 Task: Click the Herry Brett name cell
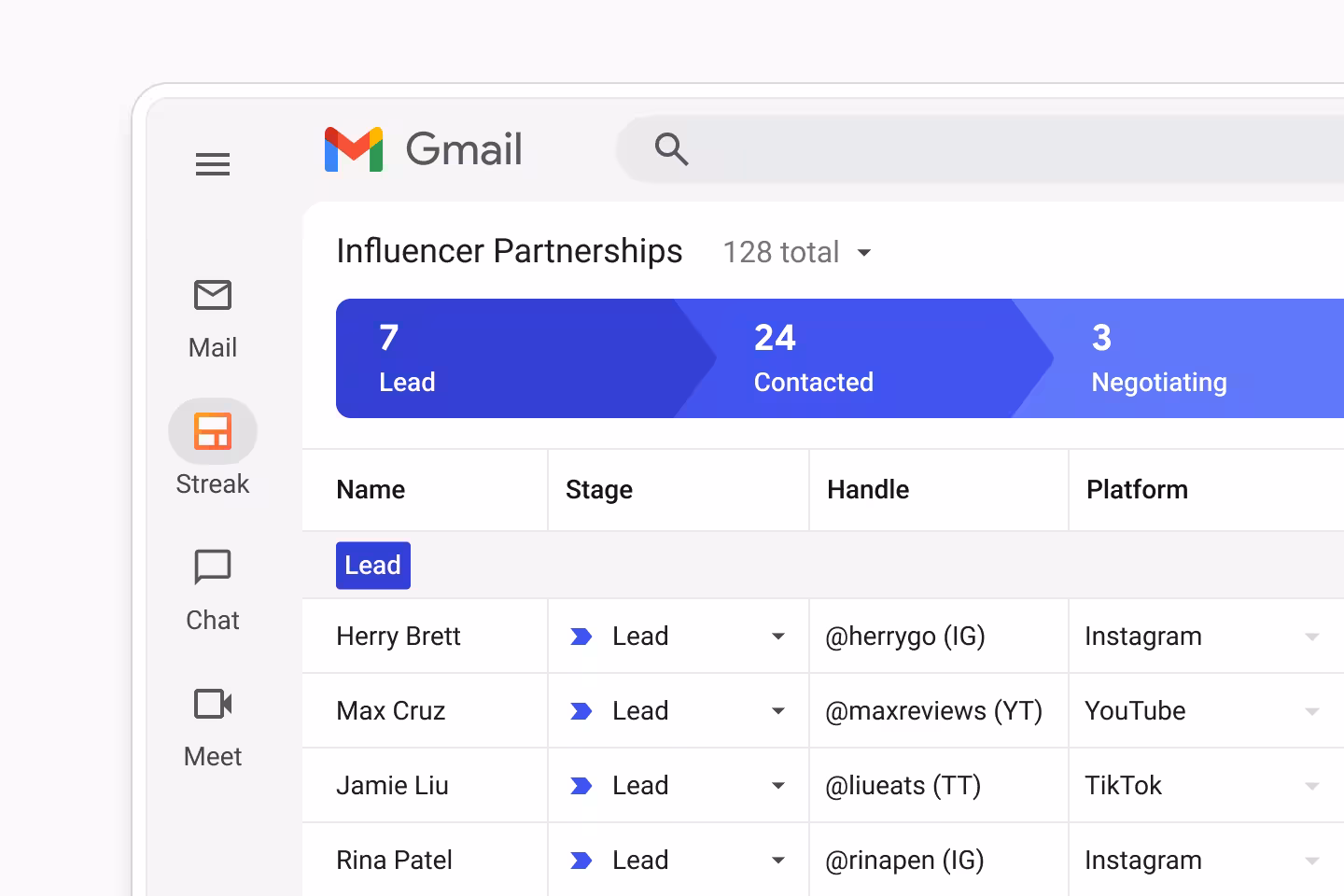[425, 637]
